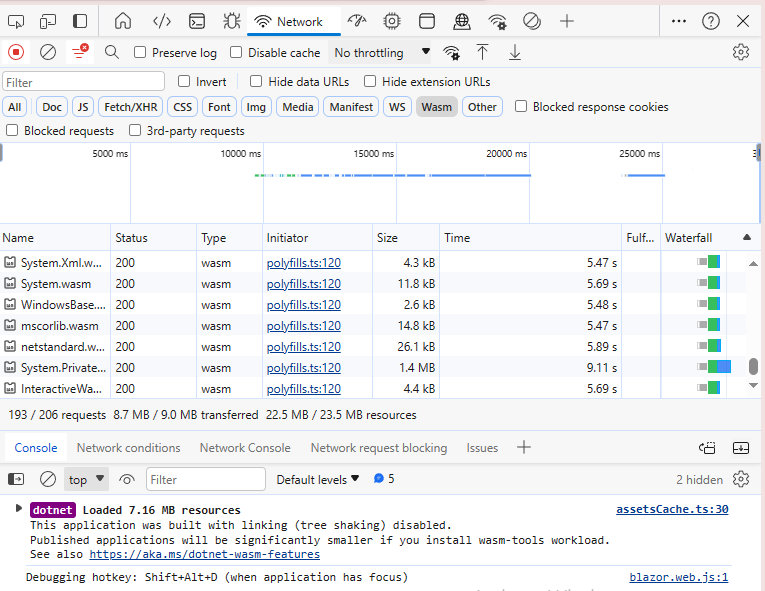Clear the network log

tap(48, 52)
